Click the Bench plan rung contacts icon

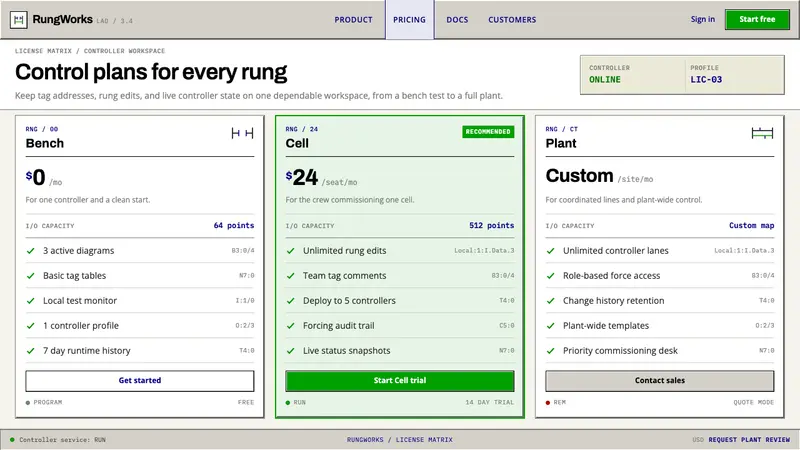pos(242,133)
